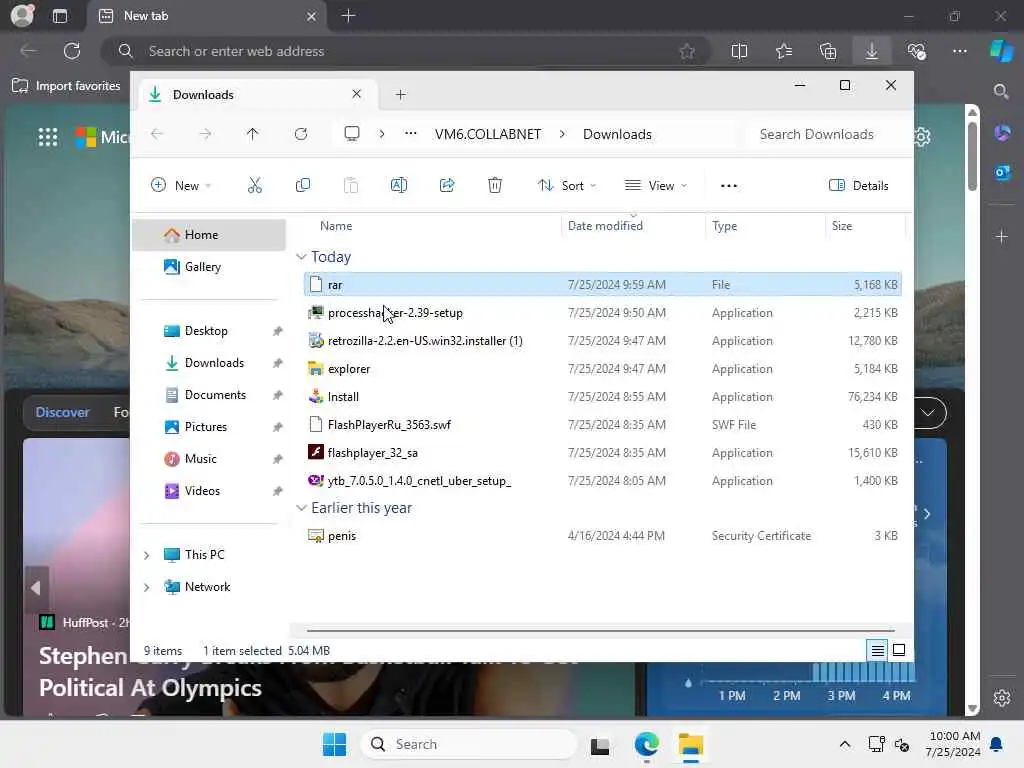The image size is (1024, 768).
Task: Expand This PC tree node
Action: [x=146, y=555]
